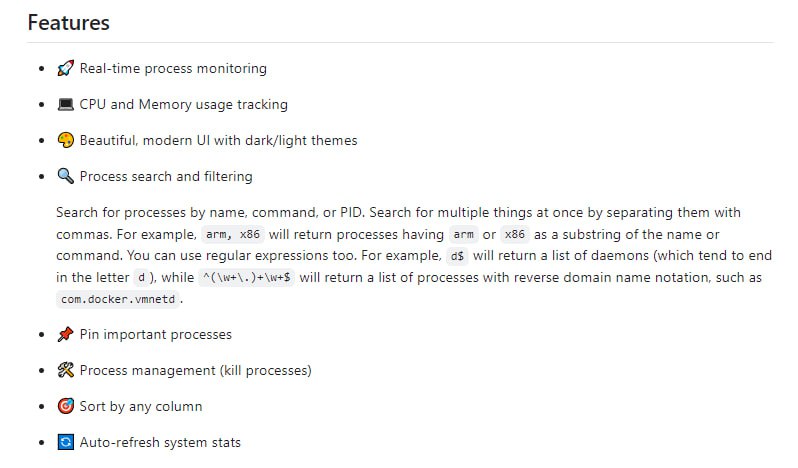The height and width of the screenshot is (468, 798).
Task: Click the Features heading
Action: click(x=69, y=22)
